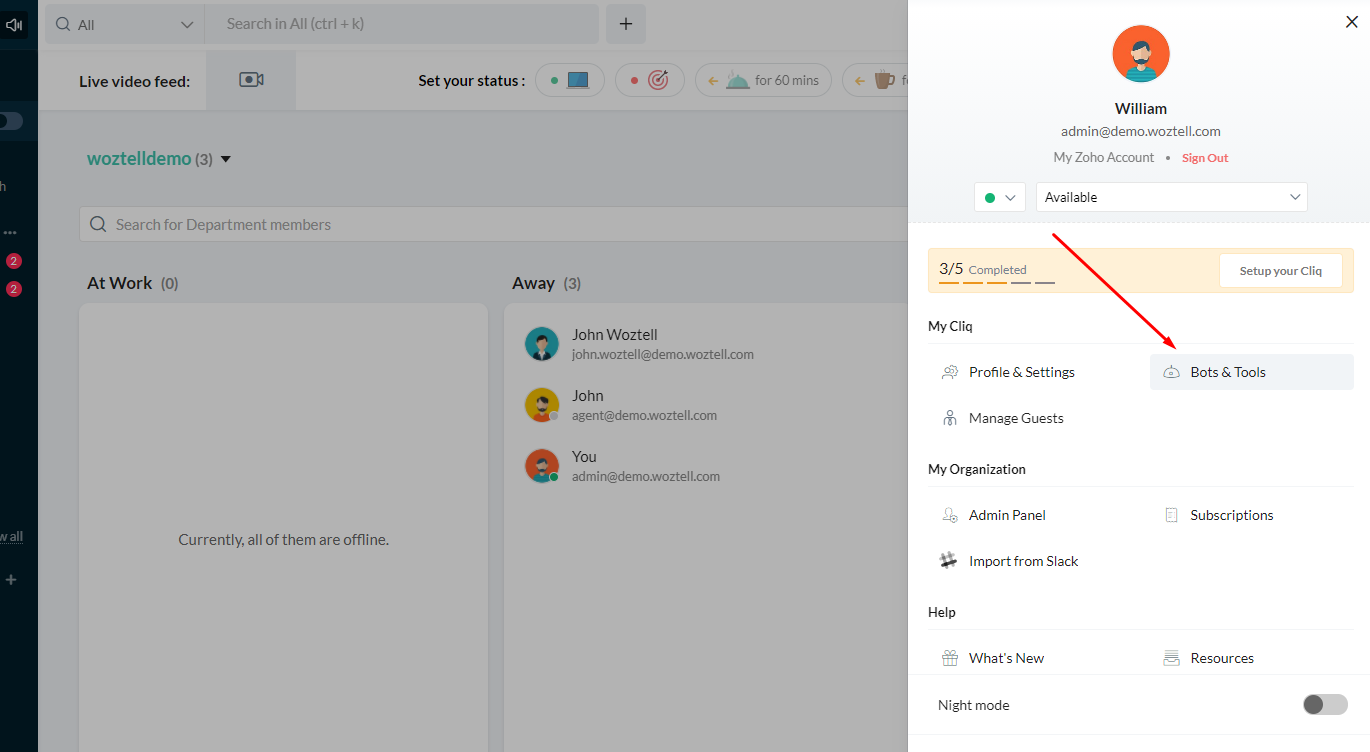The width and height of the screenshot is (1370, 752).
Task: Click the plus icon in the left sidebar
Action: [x=11, y=579]
